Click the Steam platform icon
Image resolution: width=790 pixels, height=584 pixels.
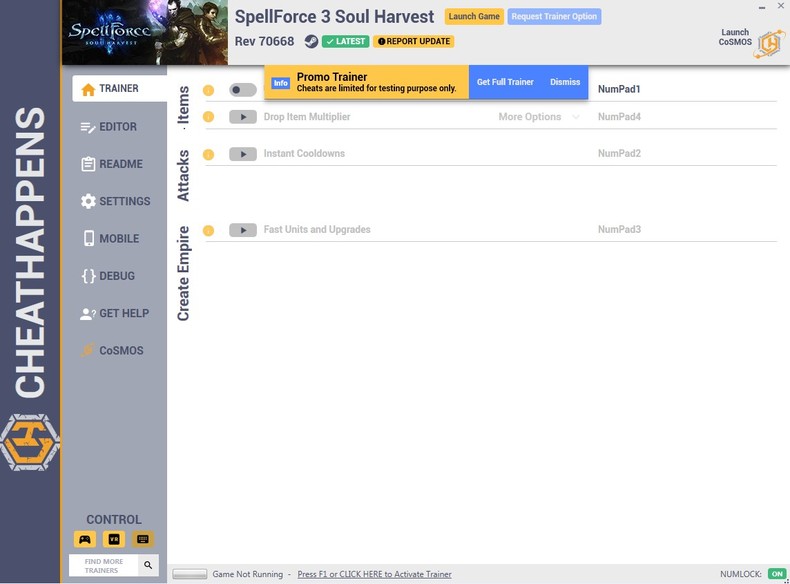pos(311,41)
